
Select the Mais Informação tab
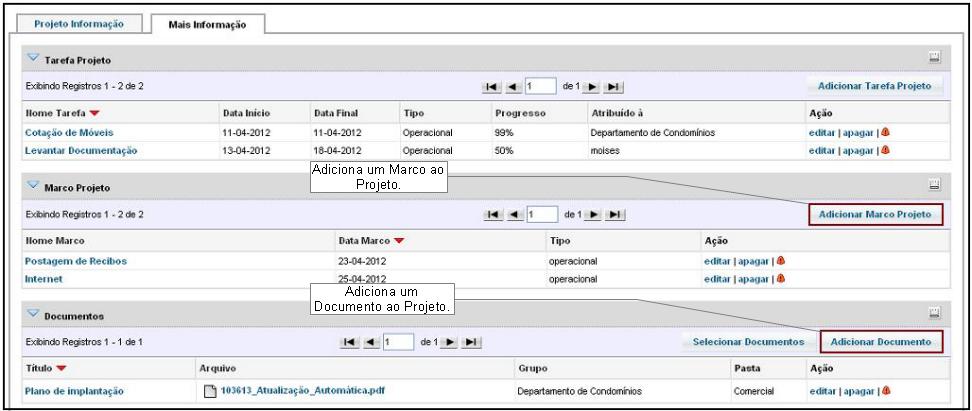pyautogui.click(x=207, y=25)
